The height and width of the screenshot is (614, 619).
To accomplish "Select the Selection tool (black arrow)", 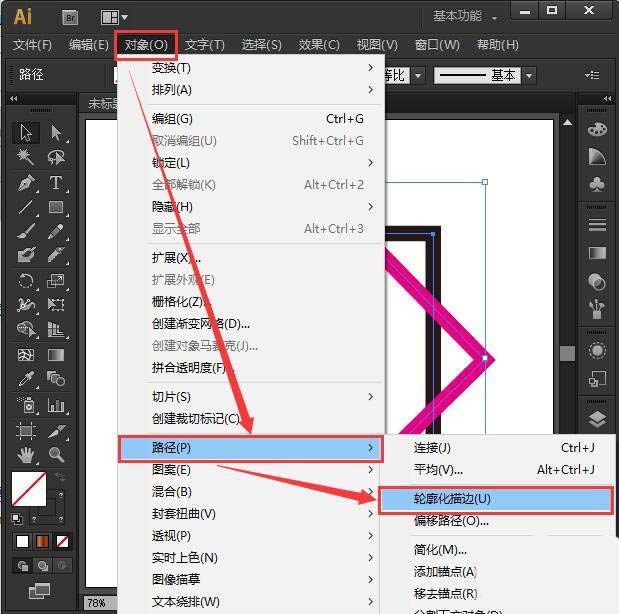I will click(26, 132).
